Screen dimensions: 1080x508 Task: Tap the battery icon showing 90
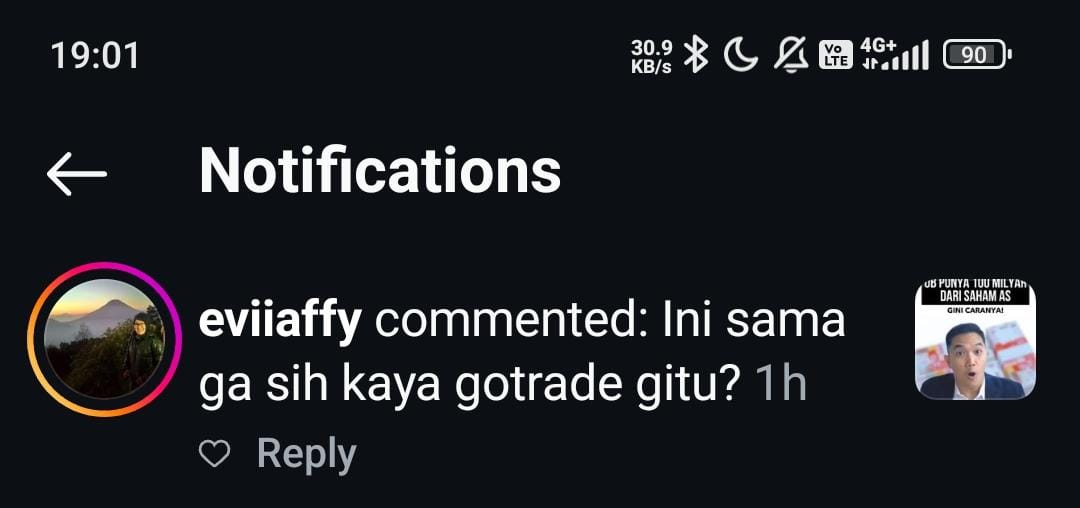(x=977, y=54)
